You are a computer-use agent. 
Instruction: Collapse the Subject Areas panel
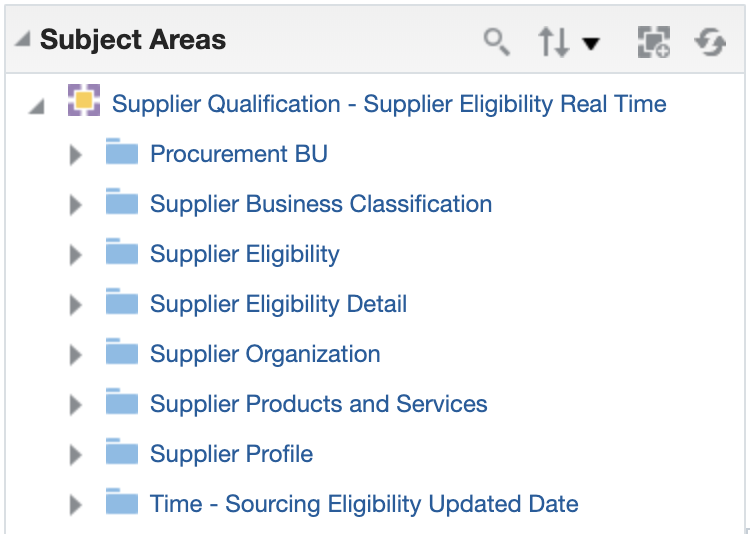click(x=21, y=41)
